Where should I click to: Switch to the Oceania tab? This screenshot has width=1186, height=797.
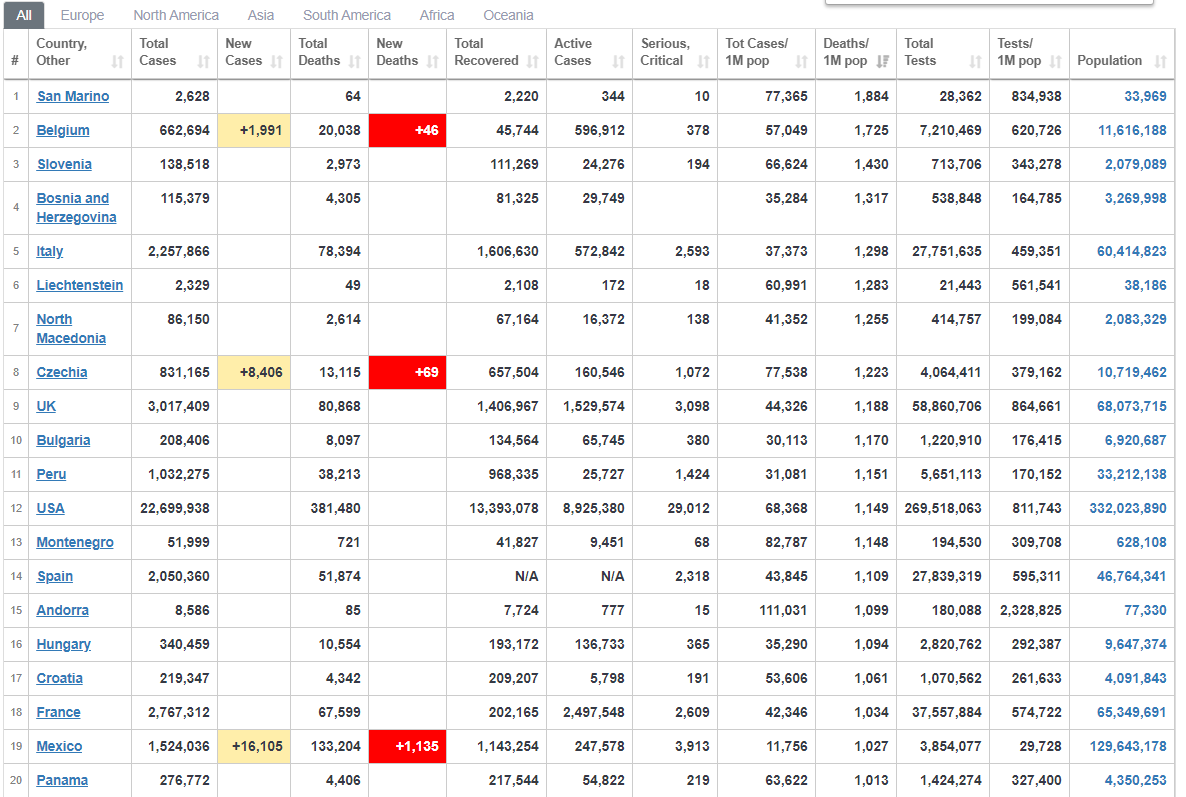point(508,15)
